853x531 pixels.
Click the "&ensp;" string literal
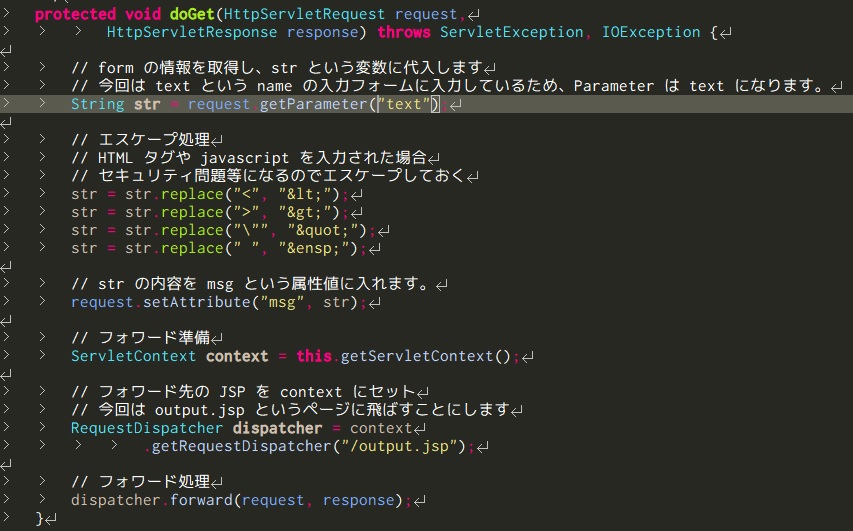pos(318,248)
